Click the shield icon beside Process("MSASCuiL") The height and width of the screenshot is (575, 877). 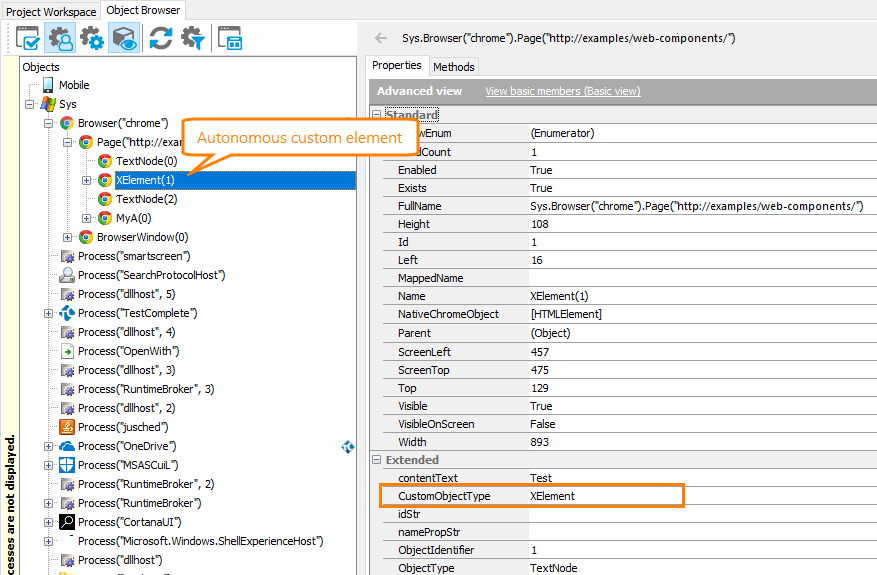[x=67, y=465]
